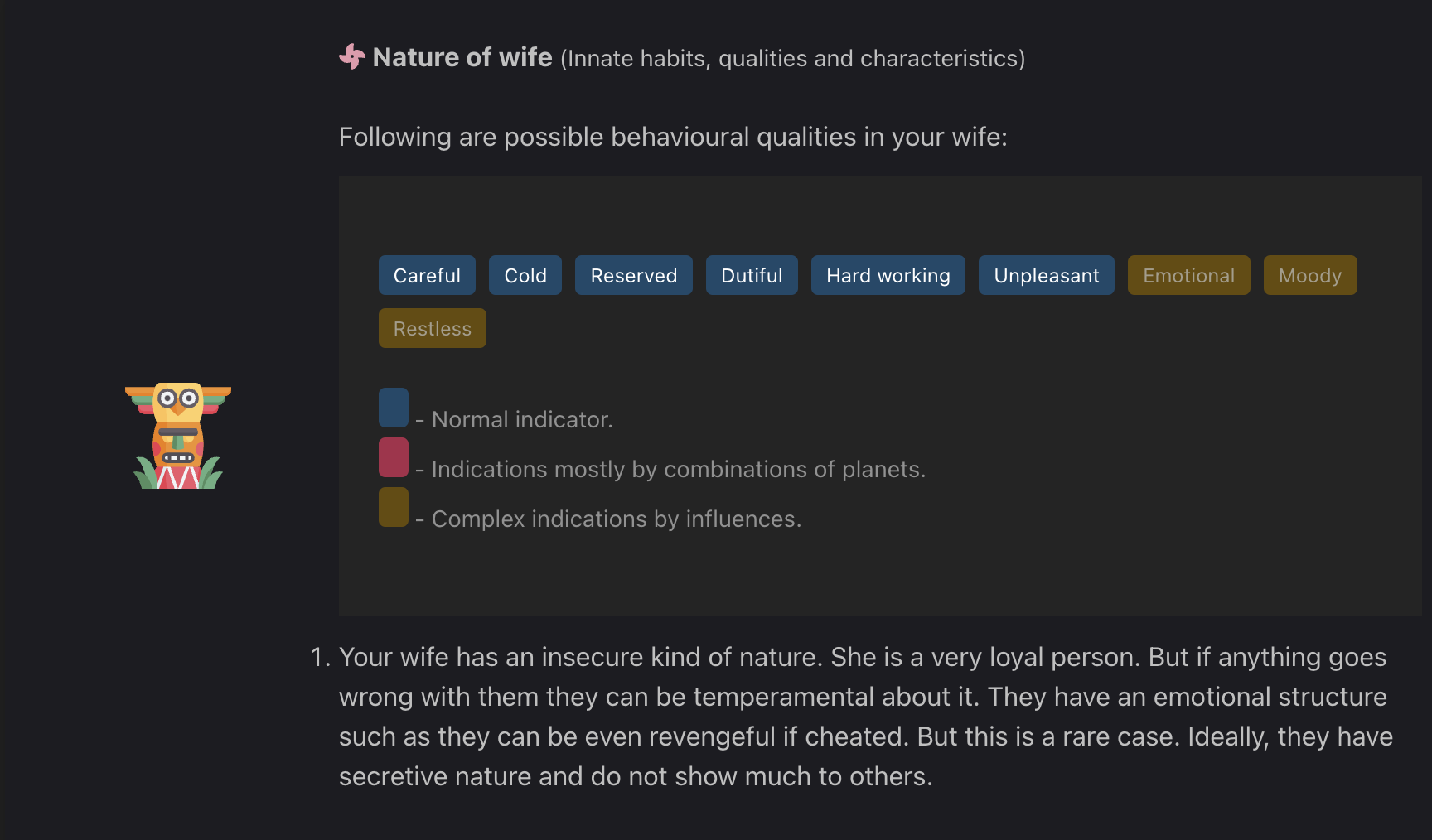1432x840 pixels.
Task: Click the insecure nature paragraph text
Action: coord(862,717)
